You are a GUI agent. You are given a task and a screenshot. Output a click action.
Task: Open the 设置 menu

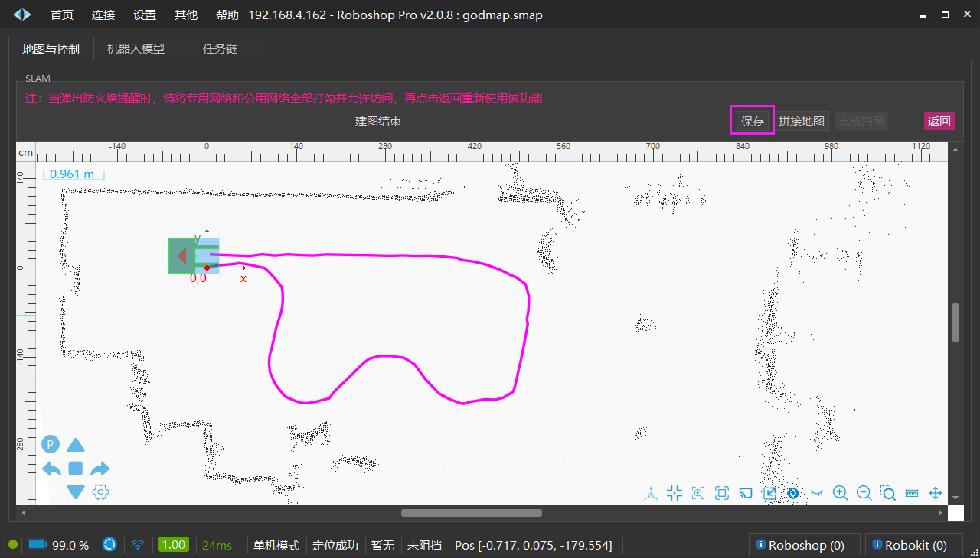tap(145, 15)
